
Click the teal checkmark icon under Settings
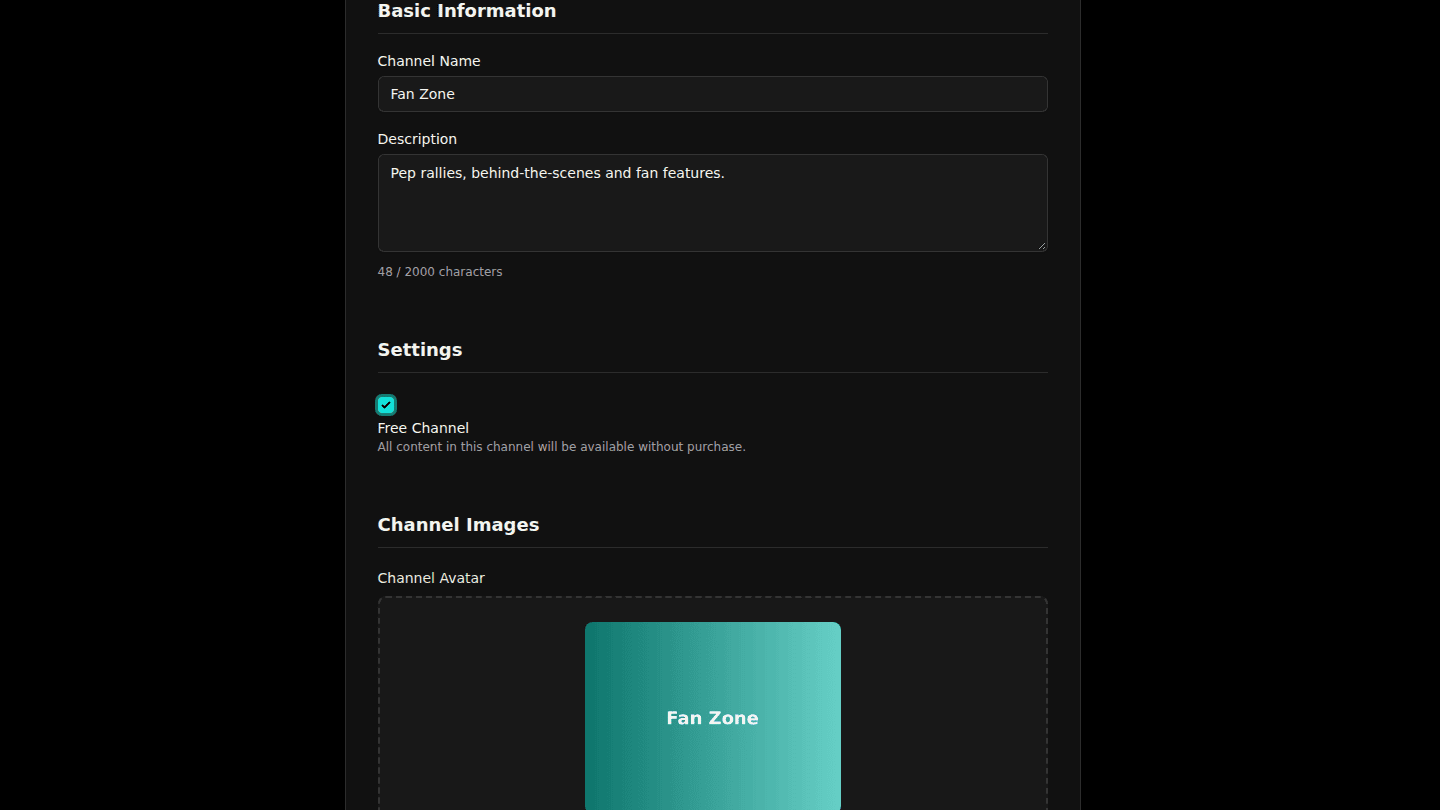[x=386, y=405]
